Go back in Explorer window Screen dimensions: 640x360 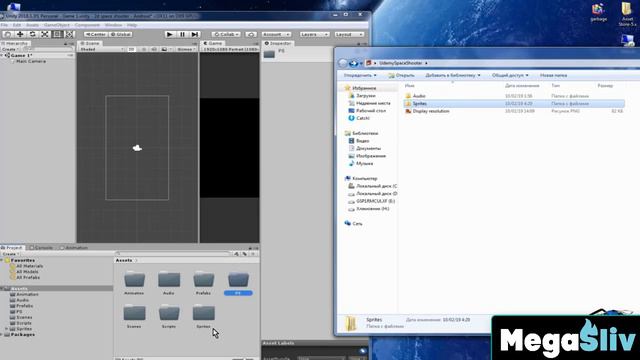(x=343, y=63)
